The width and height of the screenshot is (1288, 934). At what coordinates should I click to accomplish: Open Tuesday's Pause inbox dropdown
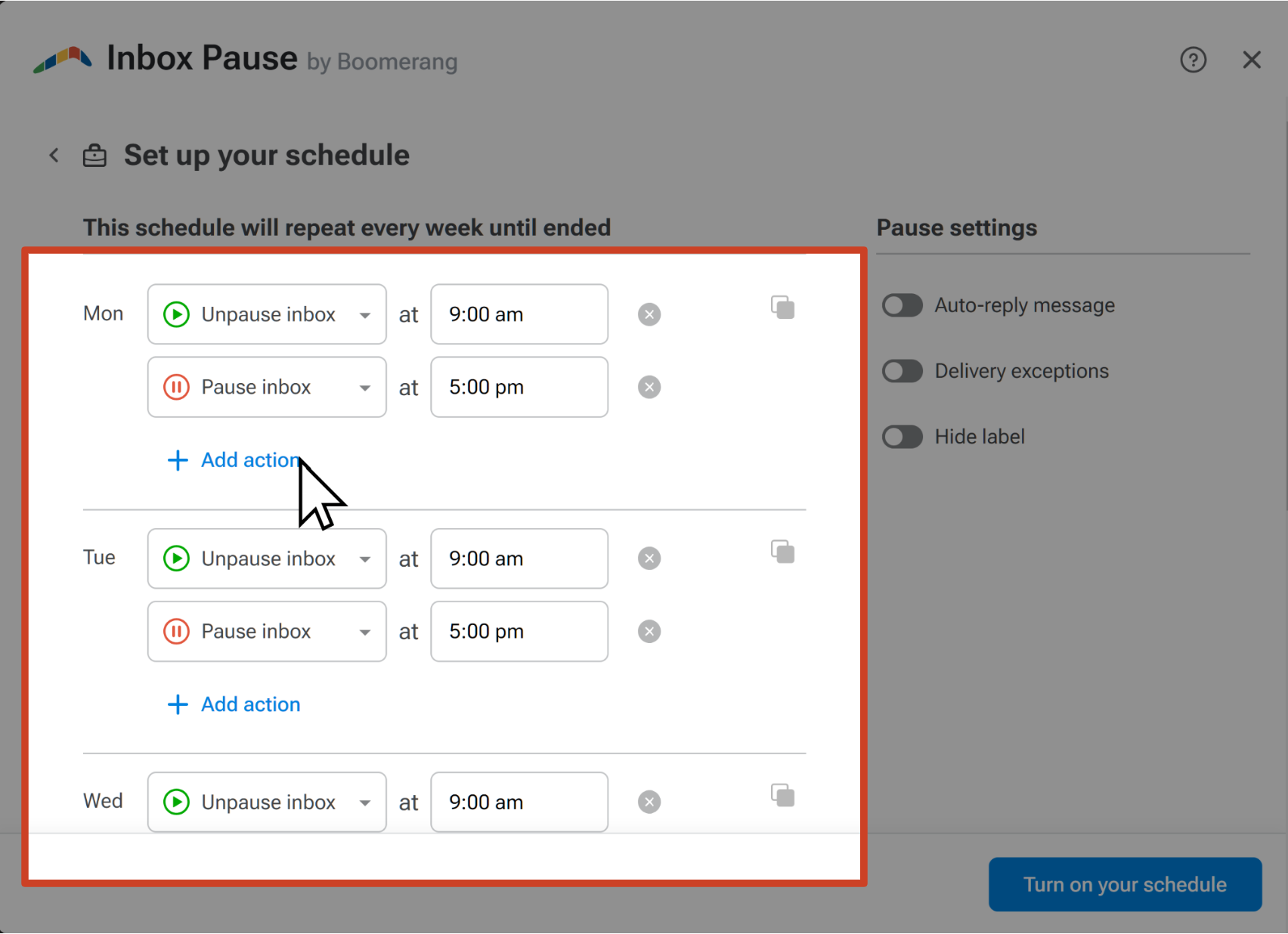(267, 631)
